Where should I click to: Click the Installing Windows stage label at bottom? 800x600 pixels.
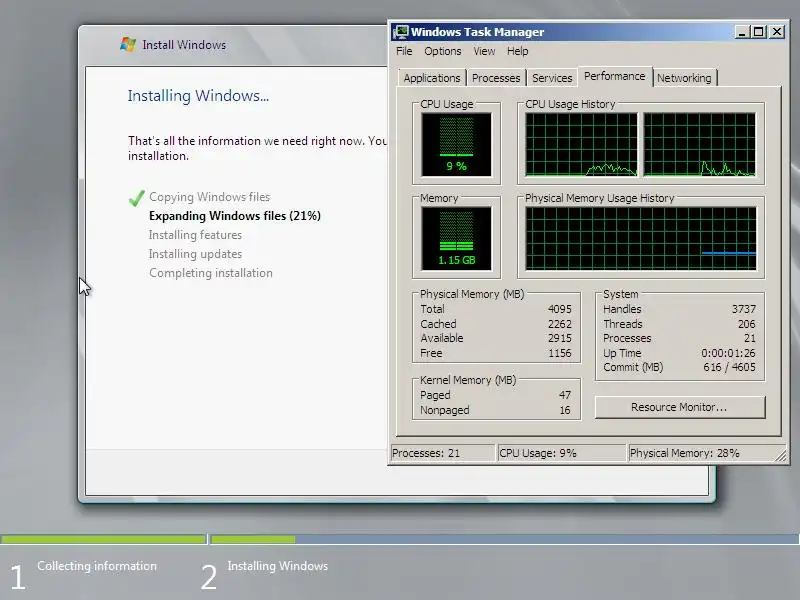[278, 566]
